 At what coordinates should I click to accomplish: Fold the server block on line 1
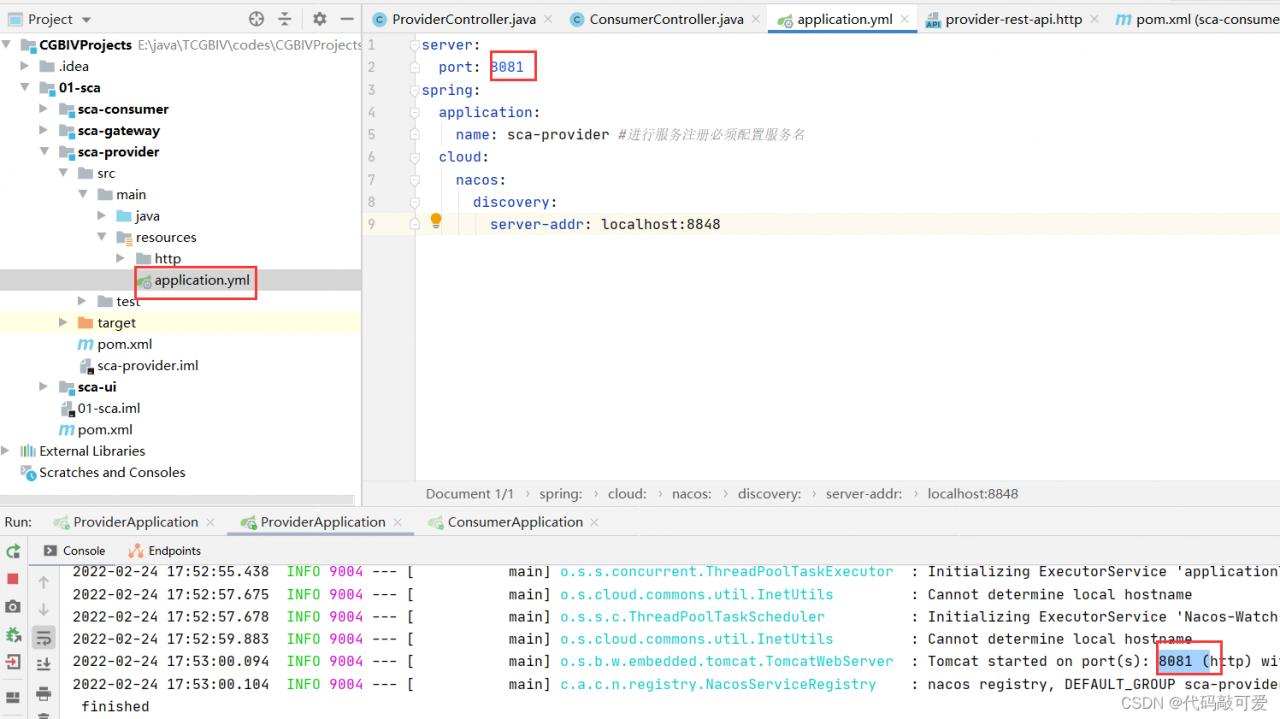pos(414,45)
